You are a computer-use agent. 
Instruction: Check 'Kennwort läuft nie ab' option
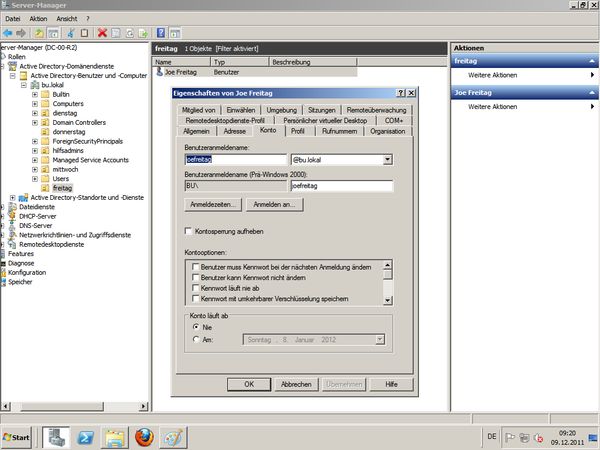[x=197, y=288]
